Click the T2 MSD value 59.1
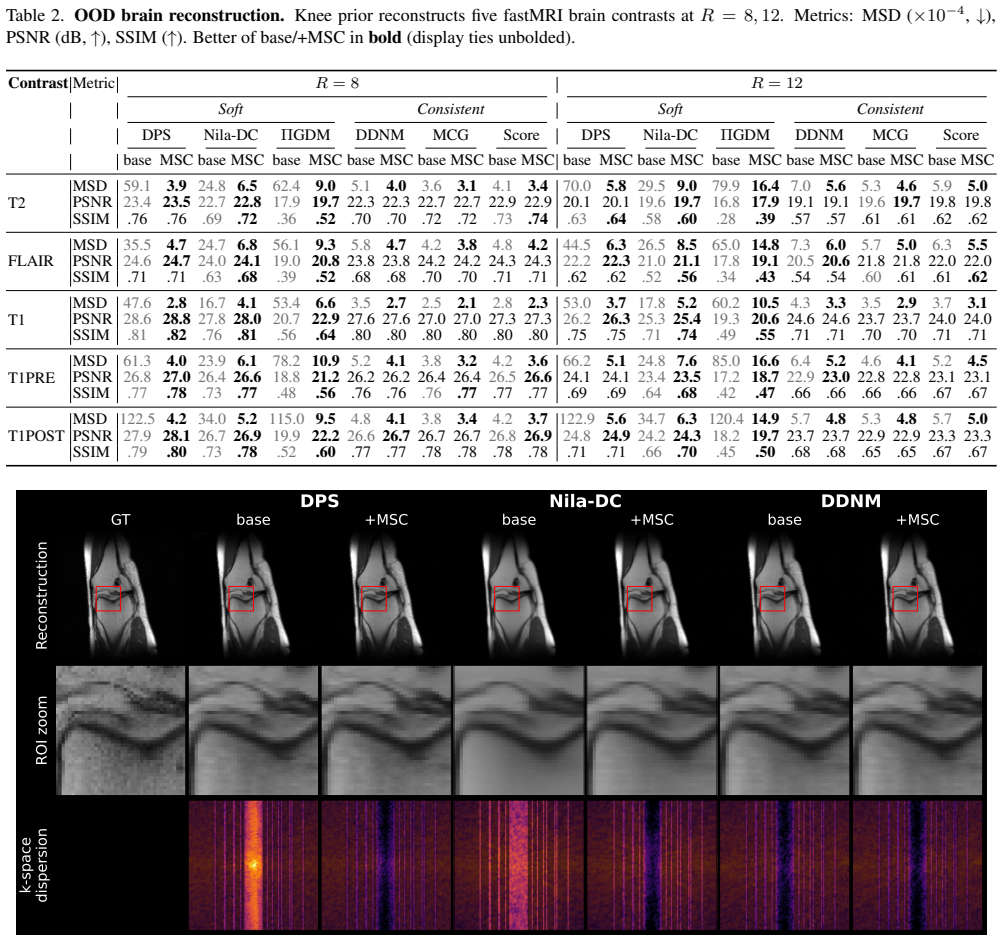The height and width of the screenshot is (941, 1003). point(137,186)
